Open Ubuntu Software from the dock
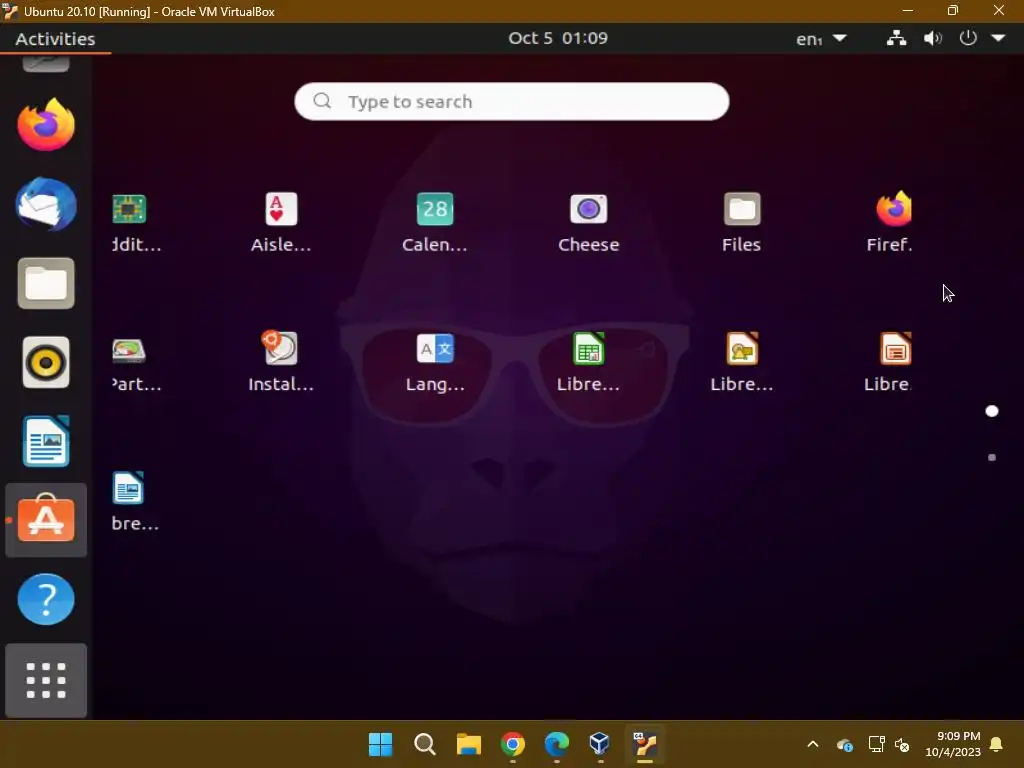Image resolution: width=1024 pixels, height=768 pixels. tap(46, 520)
